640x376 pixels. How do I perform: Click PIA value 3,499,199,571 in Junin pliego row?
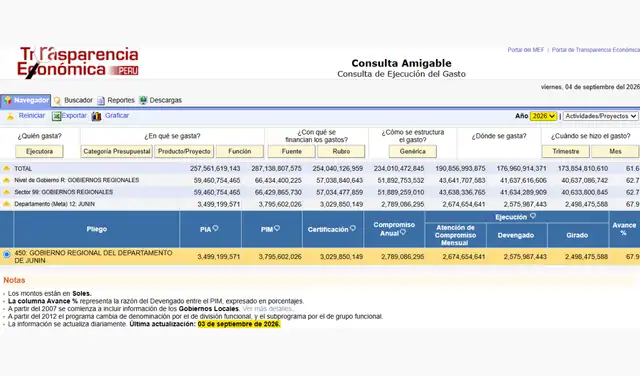coord(219,257)
